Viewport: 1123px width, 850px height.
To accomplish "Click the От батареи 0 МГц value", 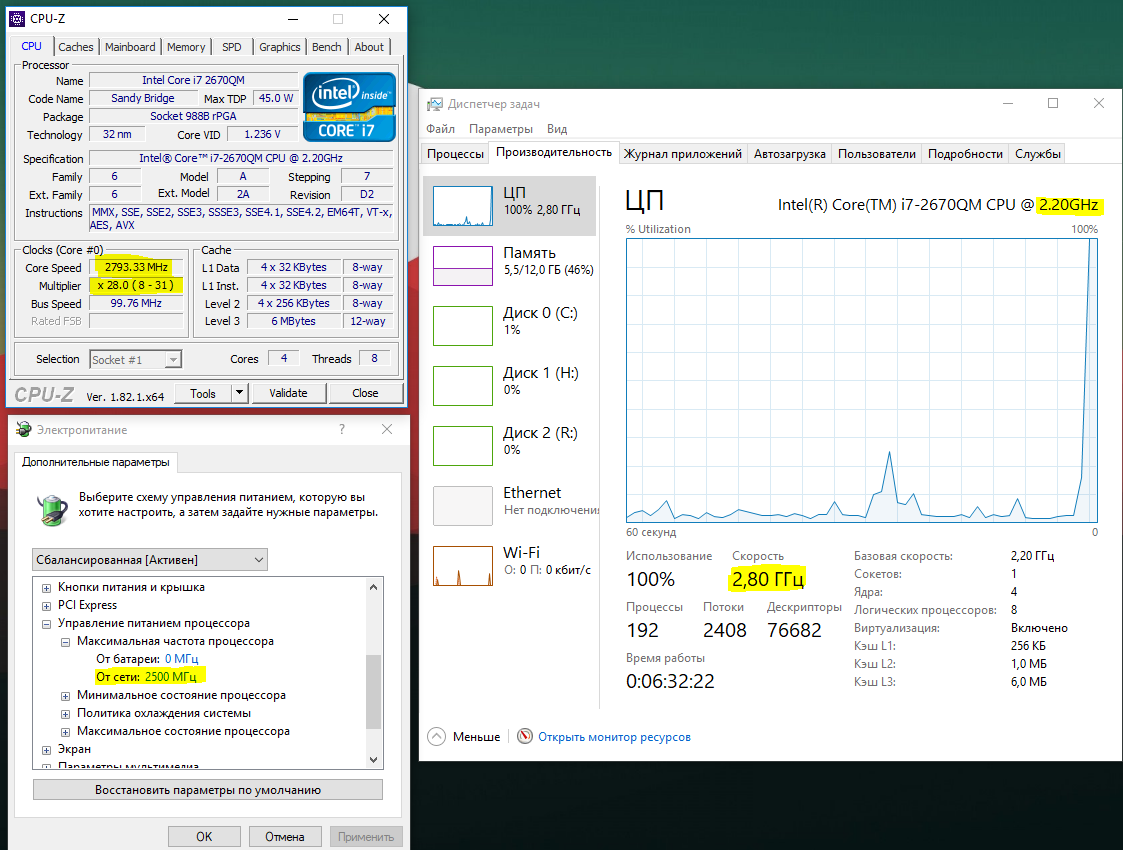I will coord(181,659).
